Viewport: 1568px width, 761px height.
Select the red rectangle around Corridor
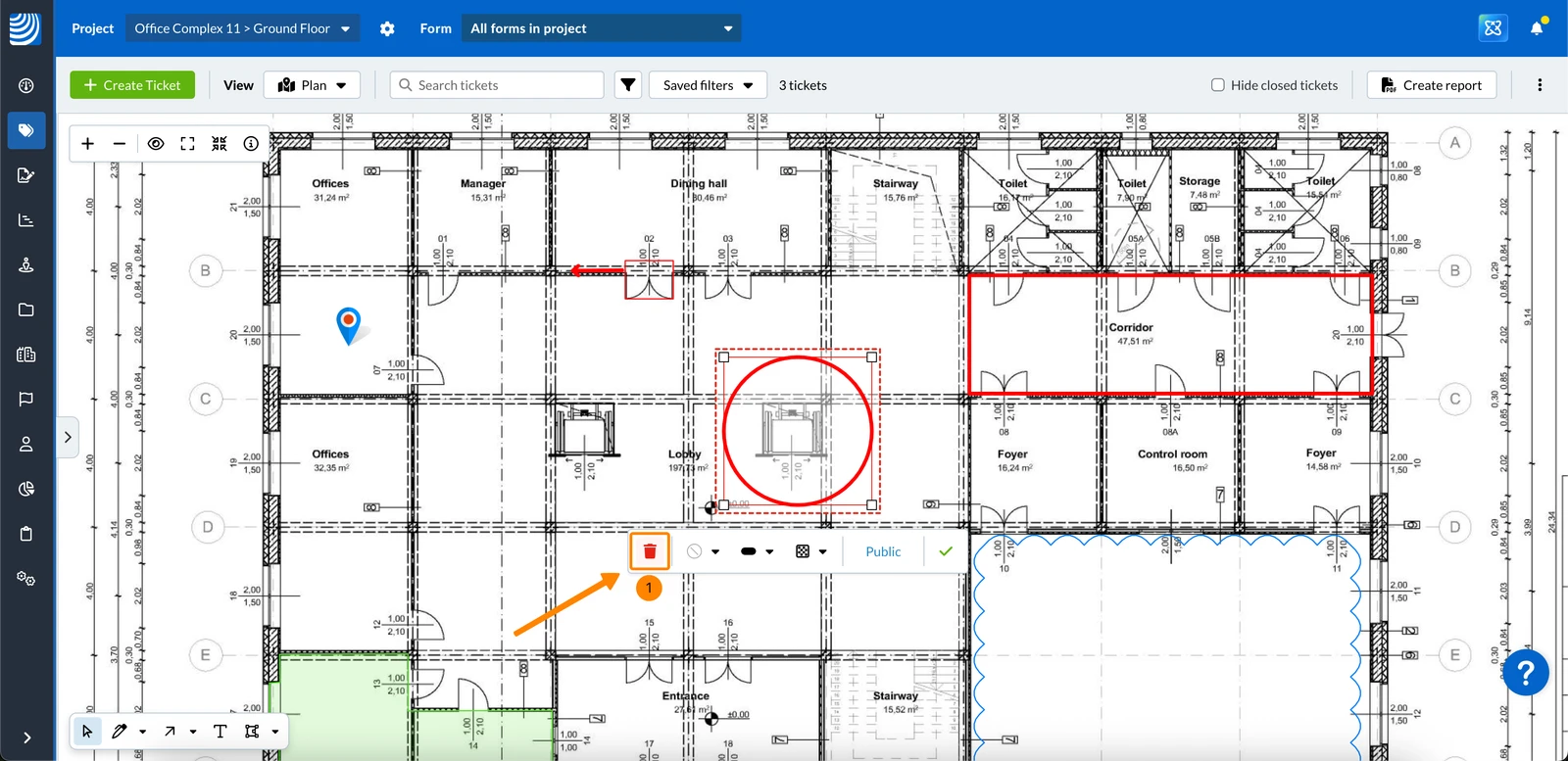click(x=1170, y=334)
